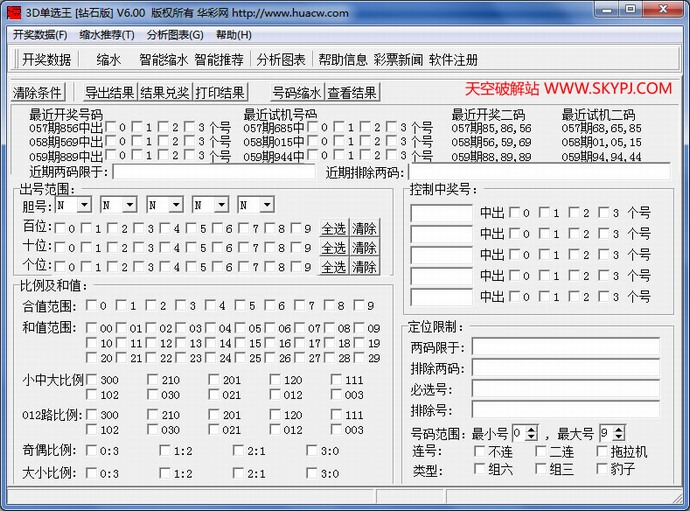Click the 智能缩水 toolbar button
Screen dimensions: 690x511
(163, 60)
